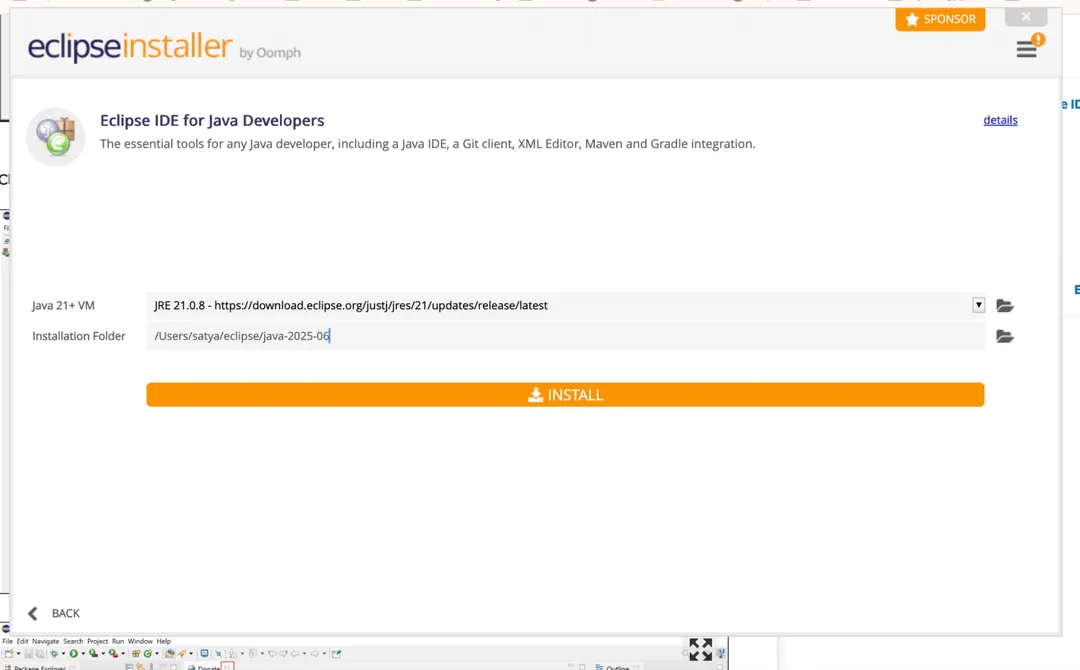Open the details link
The height and width of the screenshot is (670, 1080).
pos(1000,120)
